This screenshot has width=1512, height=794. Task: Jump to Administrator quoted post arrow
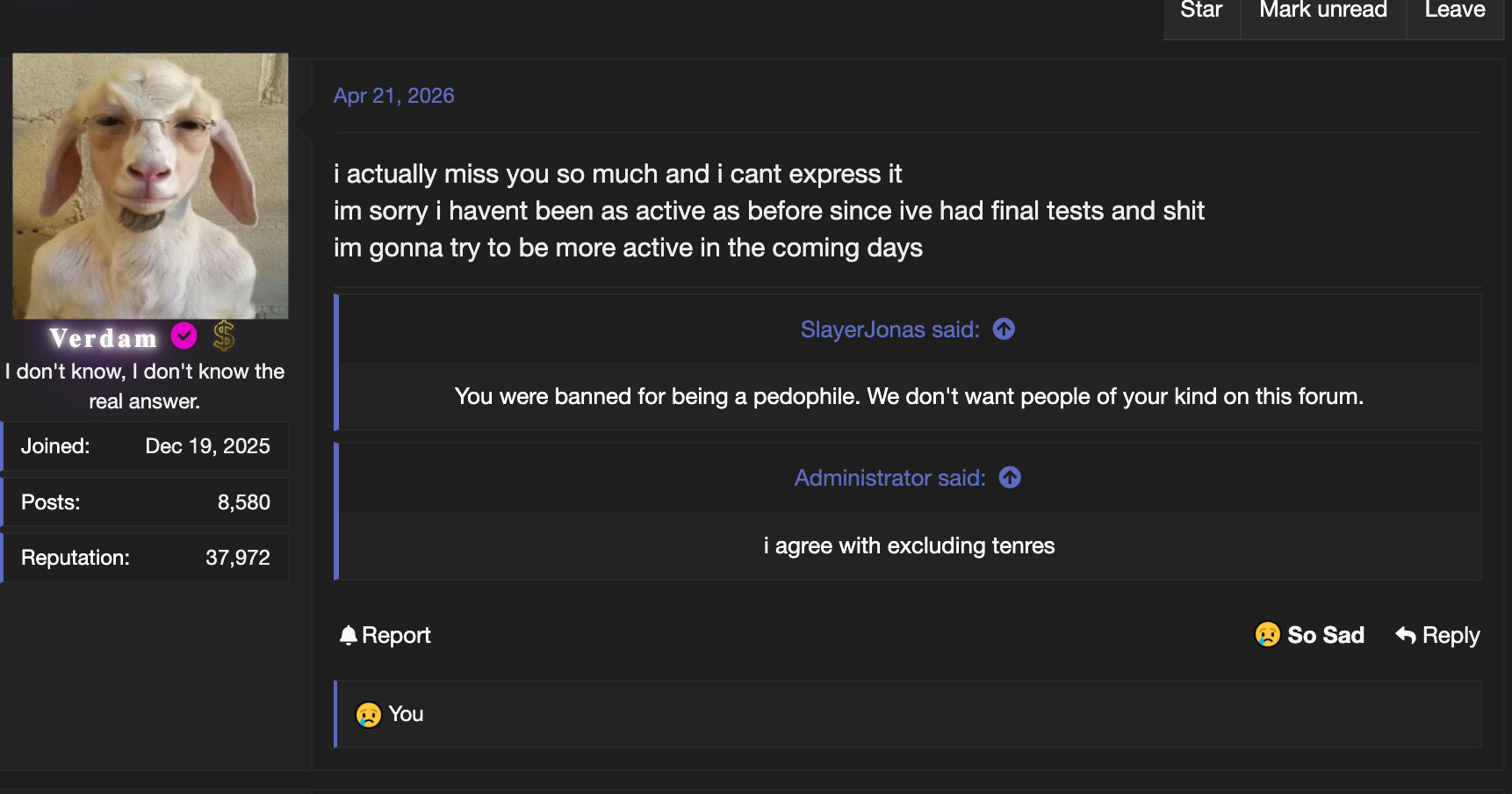(1010, 477)
